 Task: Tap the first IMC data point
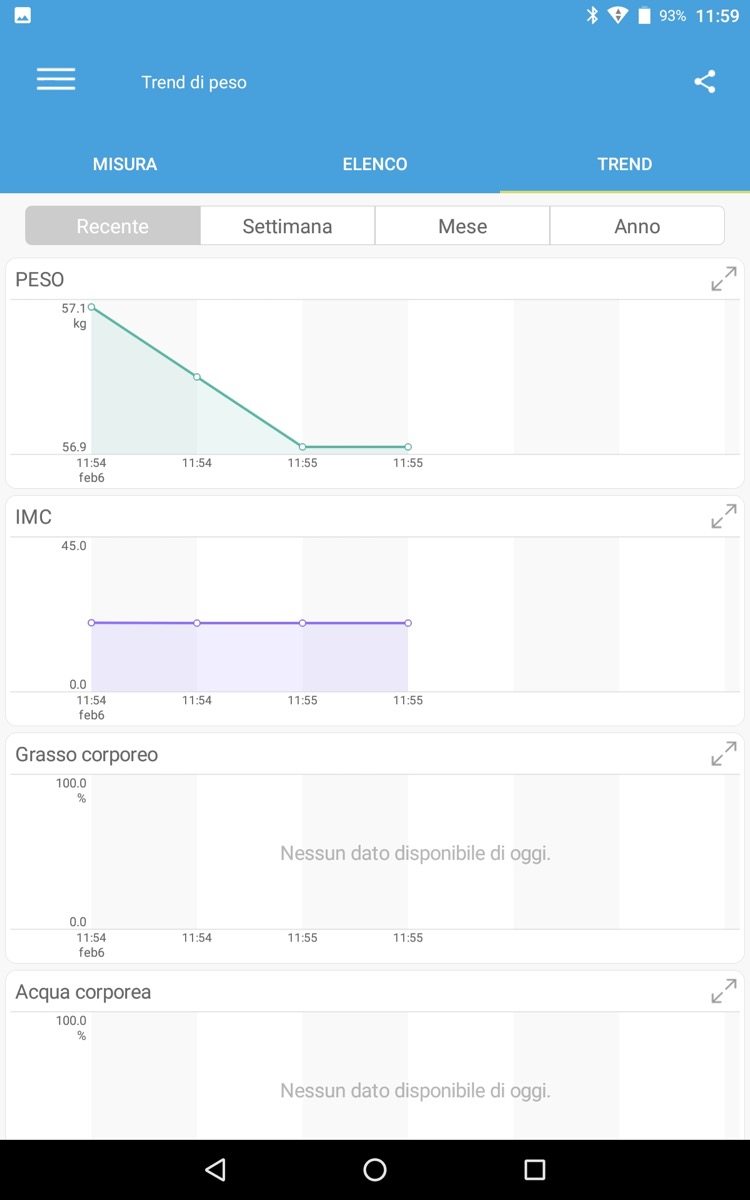click(92, 623)
